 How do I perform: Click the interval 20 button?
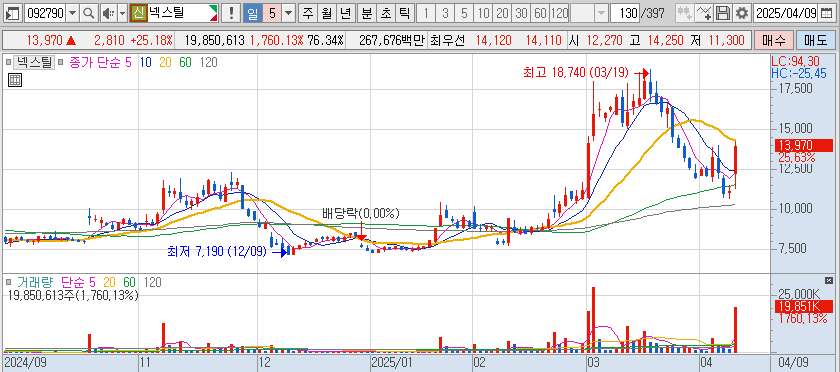(x=502, y=13)
